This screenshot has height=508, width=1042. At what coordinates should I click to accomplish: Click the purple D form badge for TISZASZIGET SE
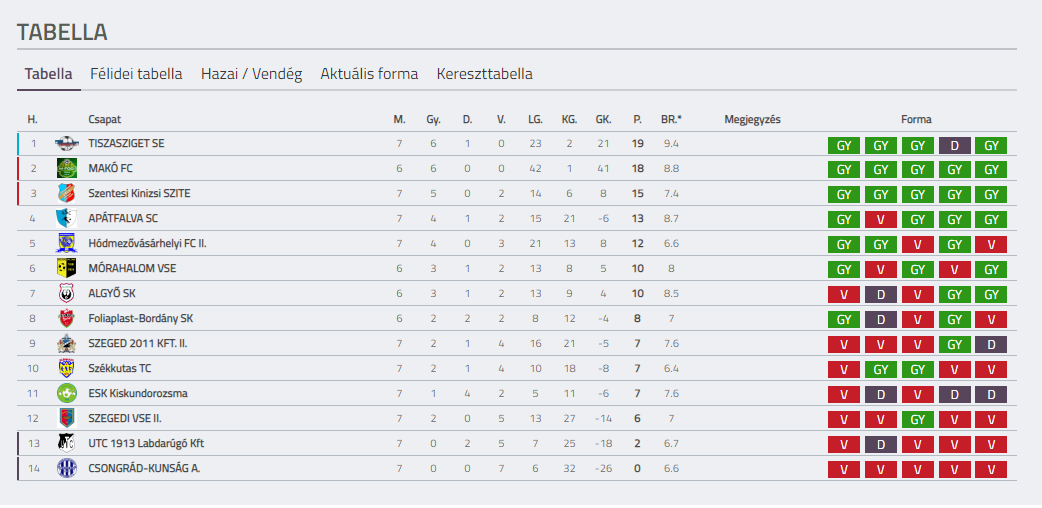pos(954,146)
